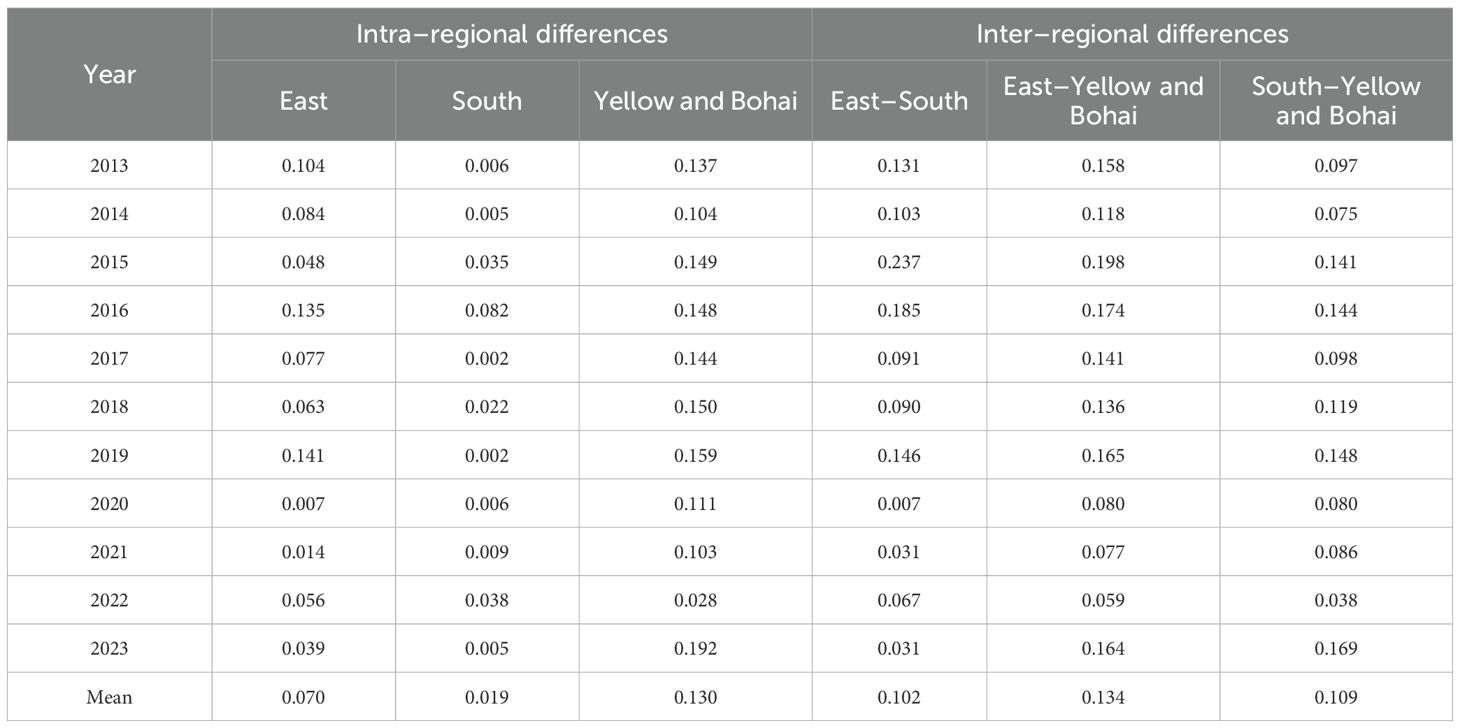Click the 2015 East–South value 0.237
Viewport: 1460px width, 728px height.
click(x=899, y=262)
